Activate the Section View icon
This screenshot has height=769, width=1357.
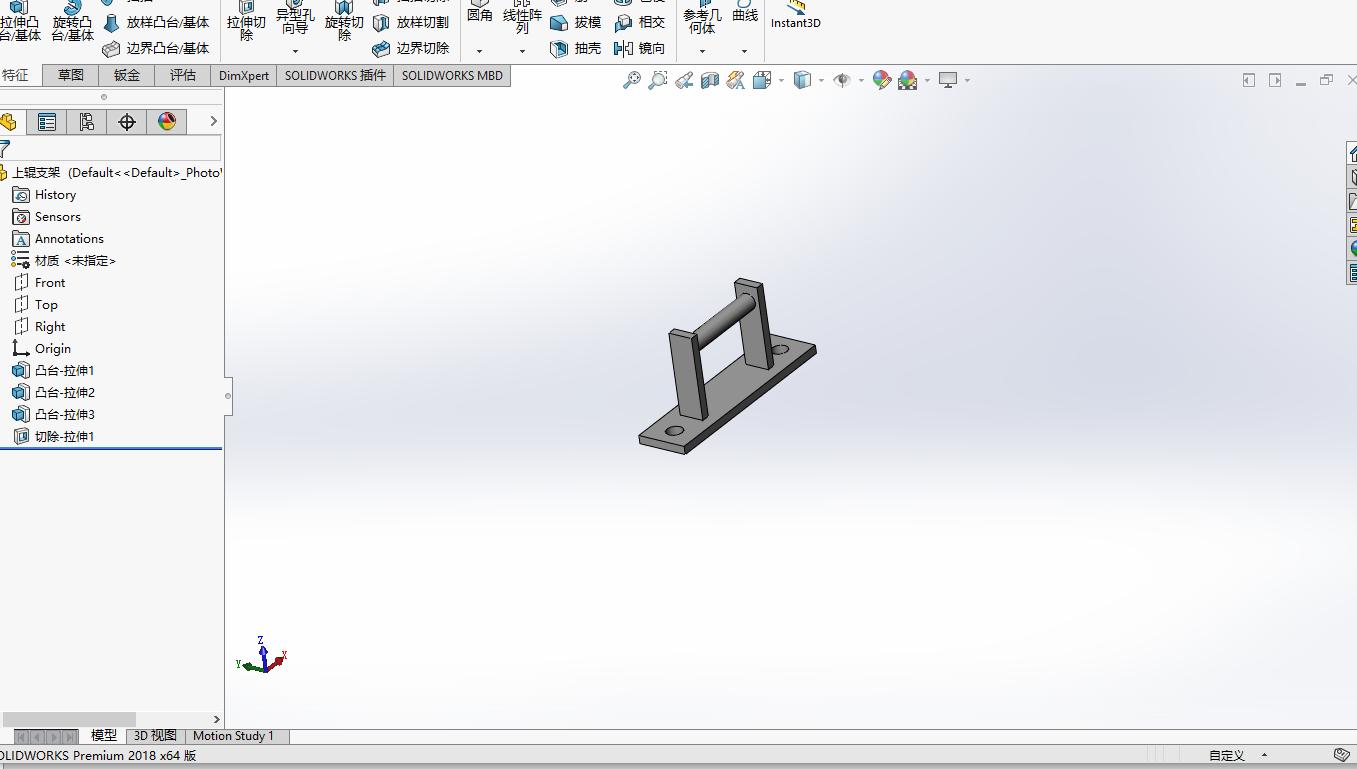tap(710, 80)
